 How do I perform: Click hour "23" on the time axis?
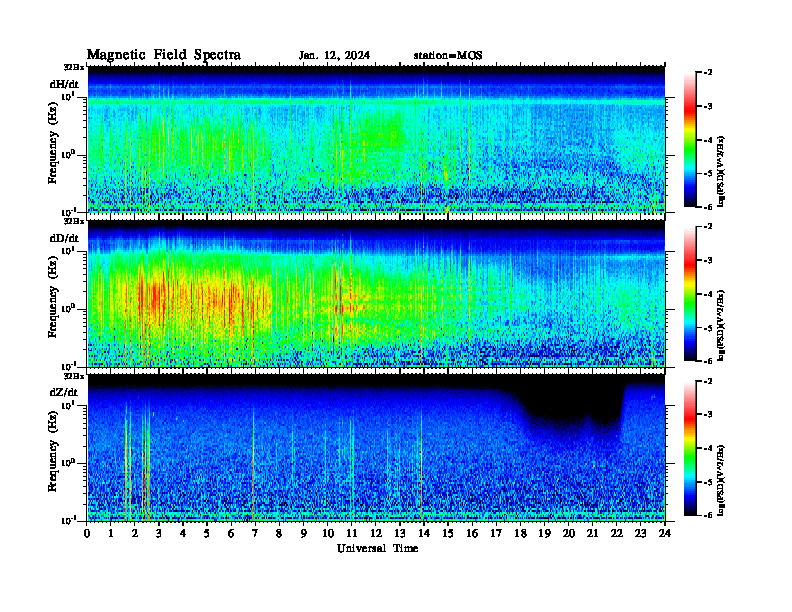click(x=640, y=533)
